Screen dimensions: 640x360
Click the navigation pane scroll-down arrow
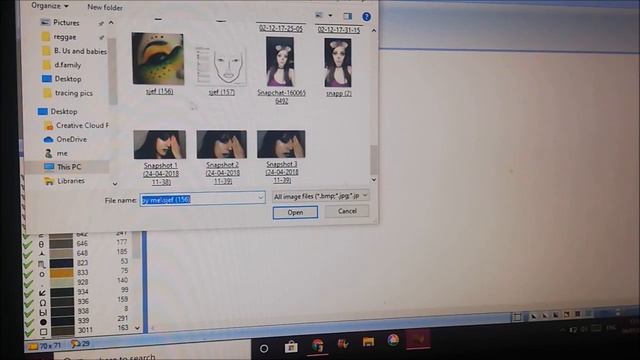[x=115, y=184]
